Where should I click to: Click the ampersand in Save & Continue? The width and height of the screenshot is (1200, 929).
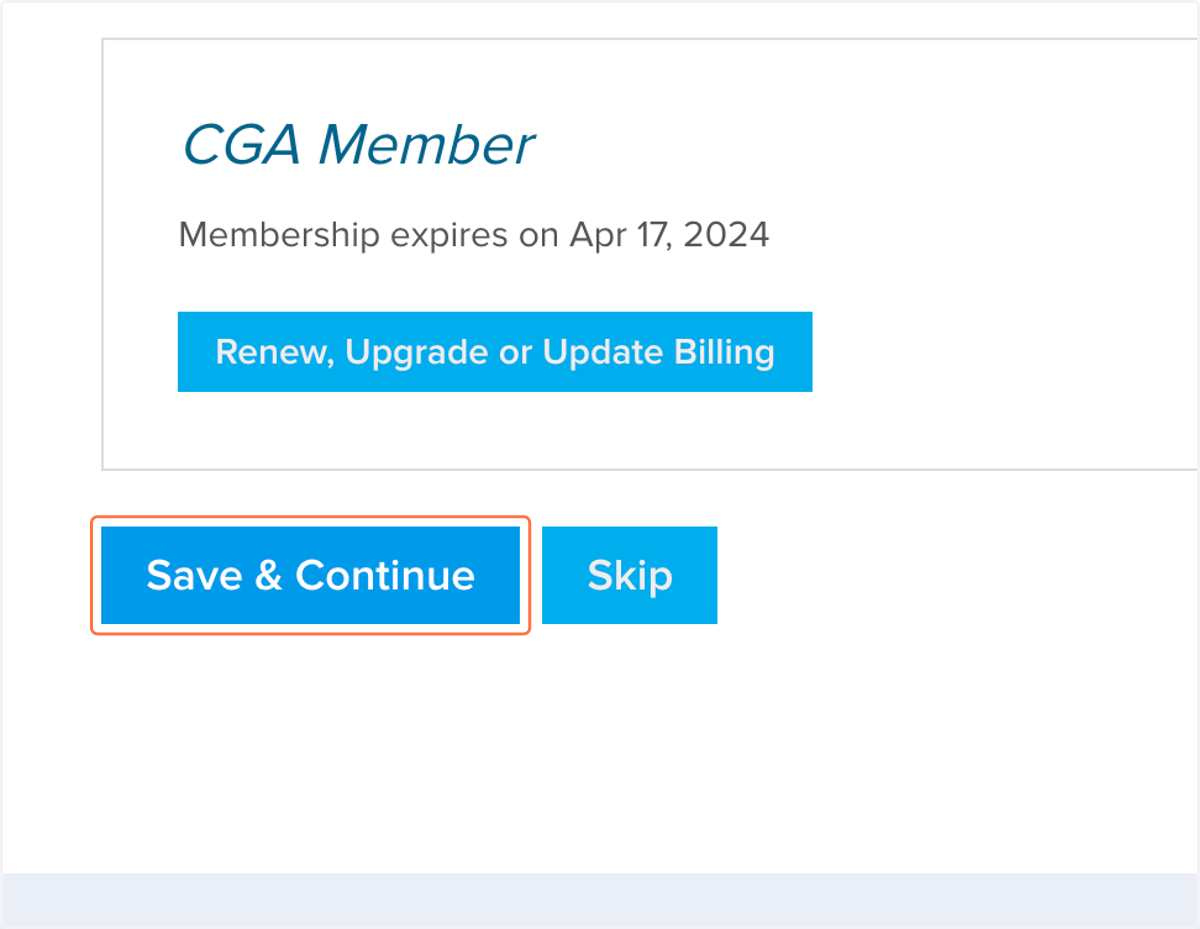[269, 575]
